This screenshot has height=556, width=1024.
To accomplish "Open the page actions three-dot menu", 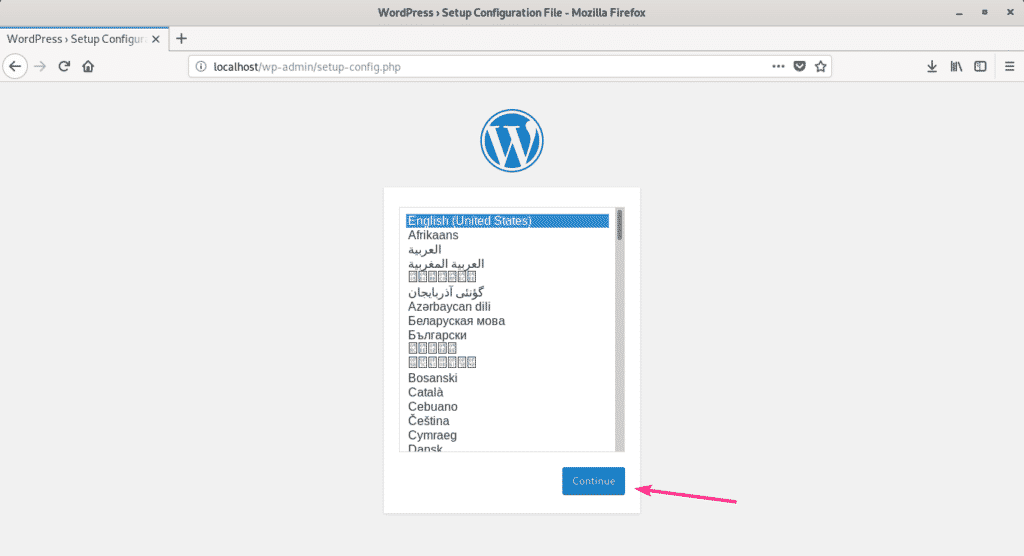I will (778, 66).
